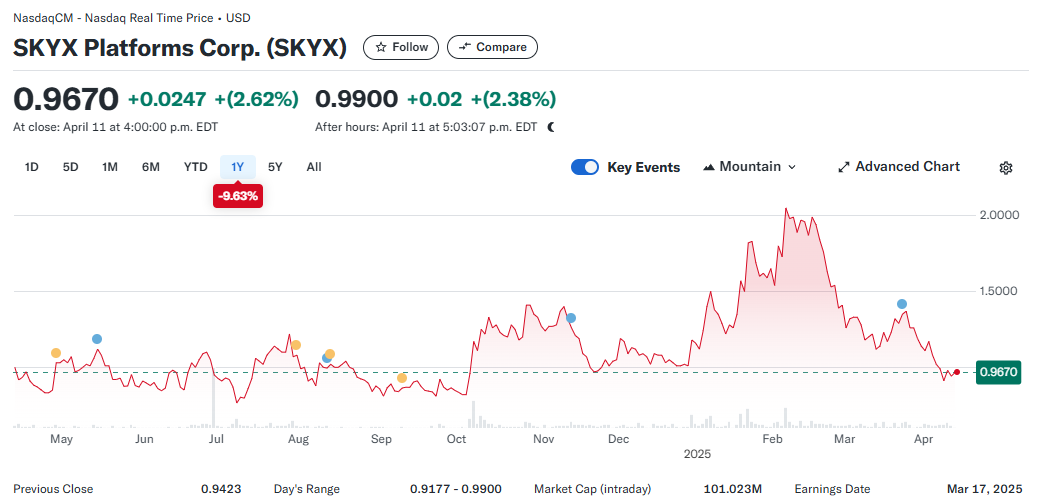1038x499 pixels.
Task: Open the Advanced Chart link
Action: [x=899, y=167]
